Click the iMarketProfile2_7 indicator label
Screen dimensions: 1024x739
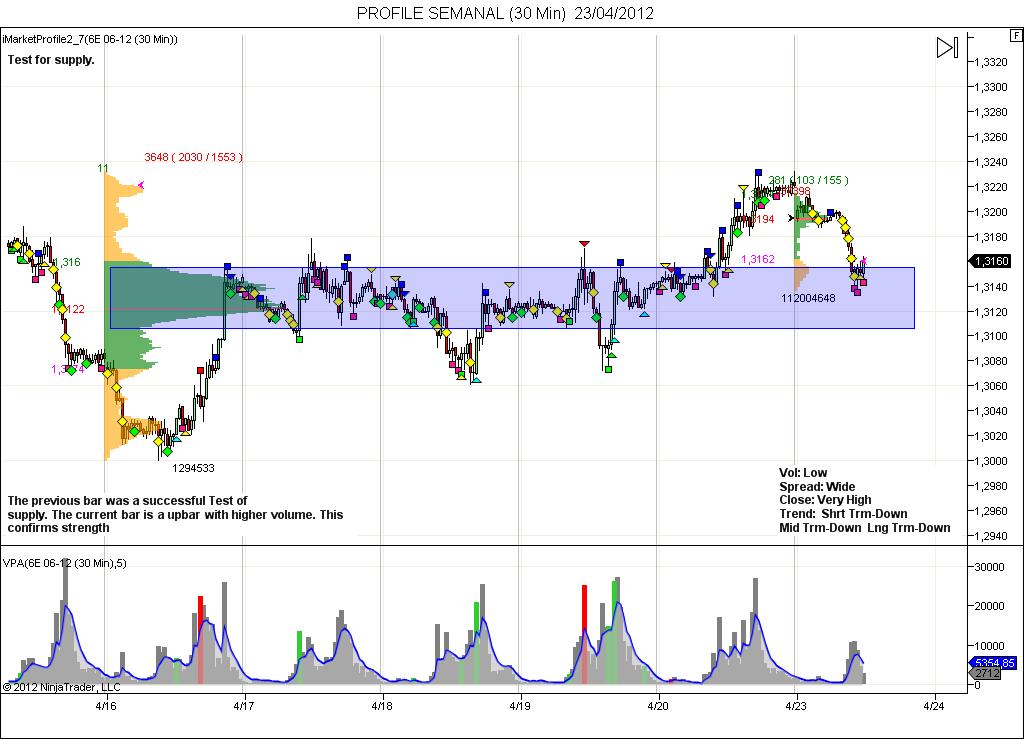[90, 39]
